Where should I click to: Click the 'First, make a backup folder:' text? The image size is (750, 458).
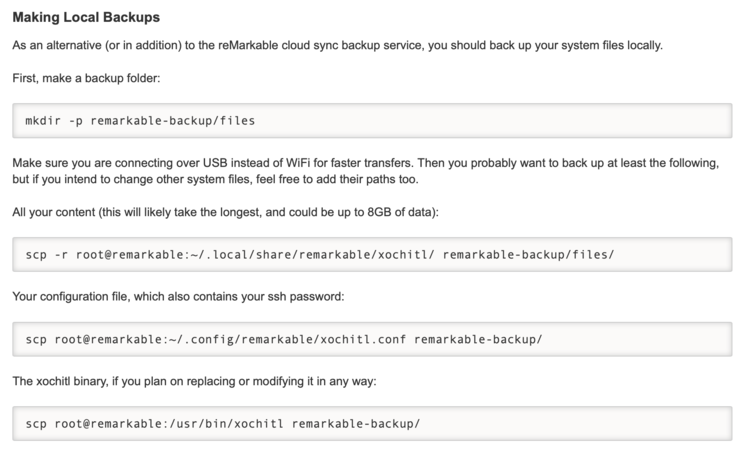point(88,76)
